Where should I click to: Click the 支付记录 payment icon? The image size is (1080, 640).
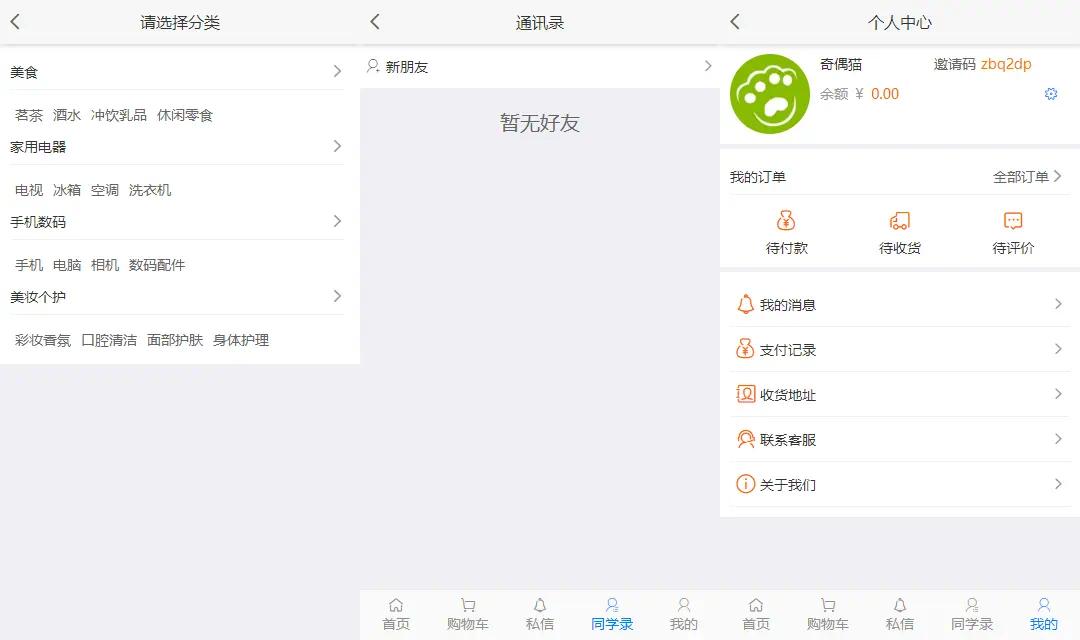coord(745,349)
